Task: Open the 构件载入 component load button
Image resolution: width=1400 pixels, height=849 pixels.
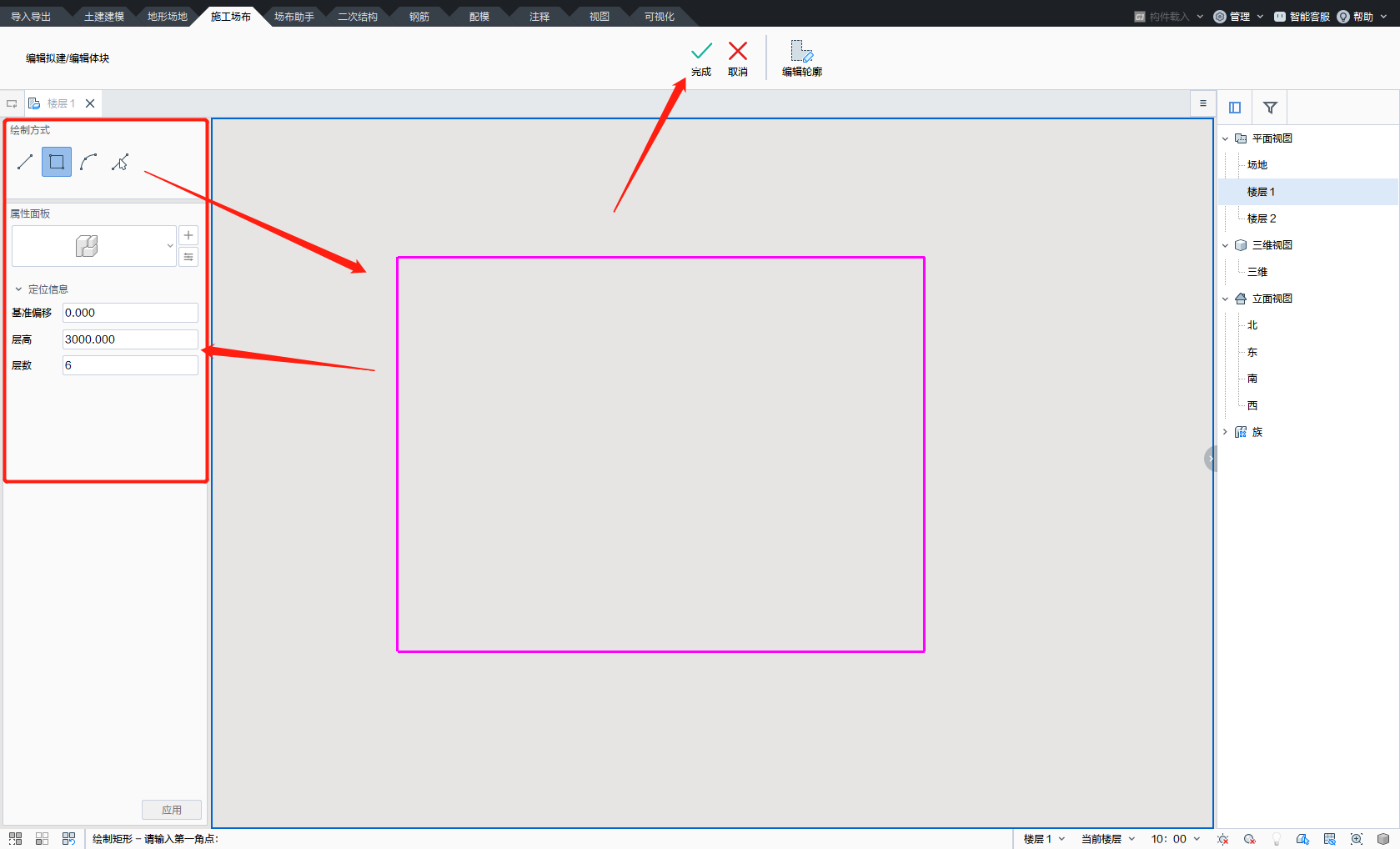Action: point(1162,17)
